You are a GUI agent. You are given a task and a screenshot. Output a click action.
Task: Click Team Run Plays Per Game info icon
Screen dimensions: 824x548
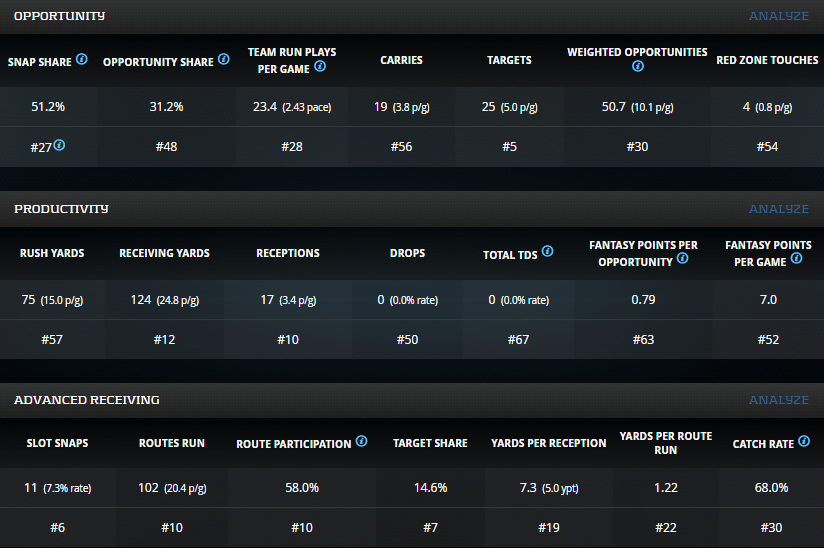(319, 67)
